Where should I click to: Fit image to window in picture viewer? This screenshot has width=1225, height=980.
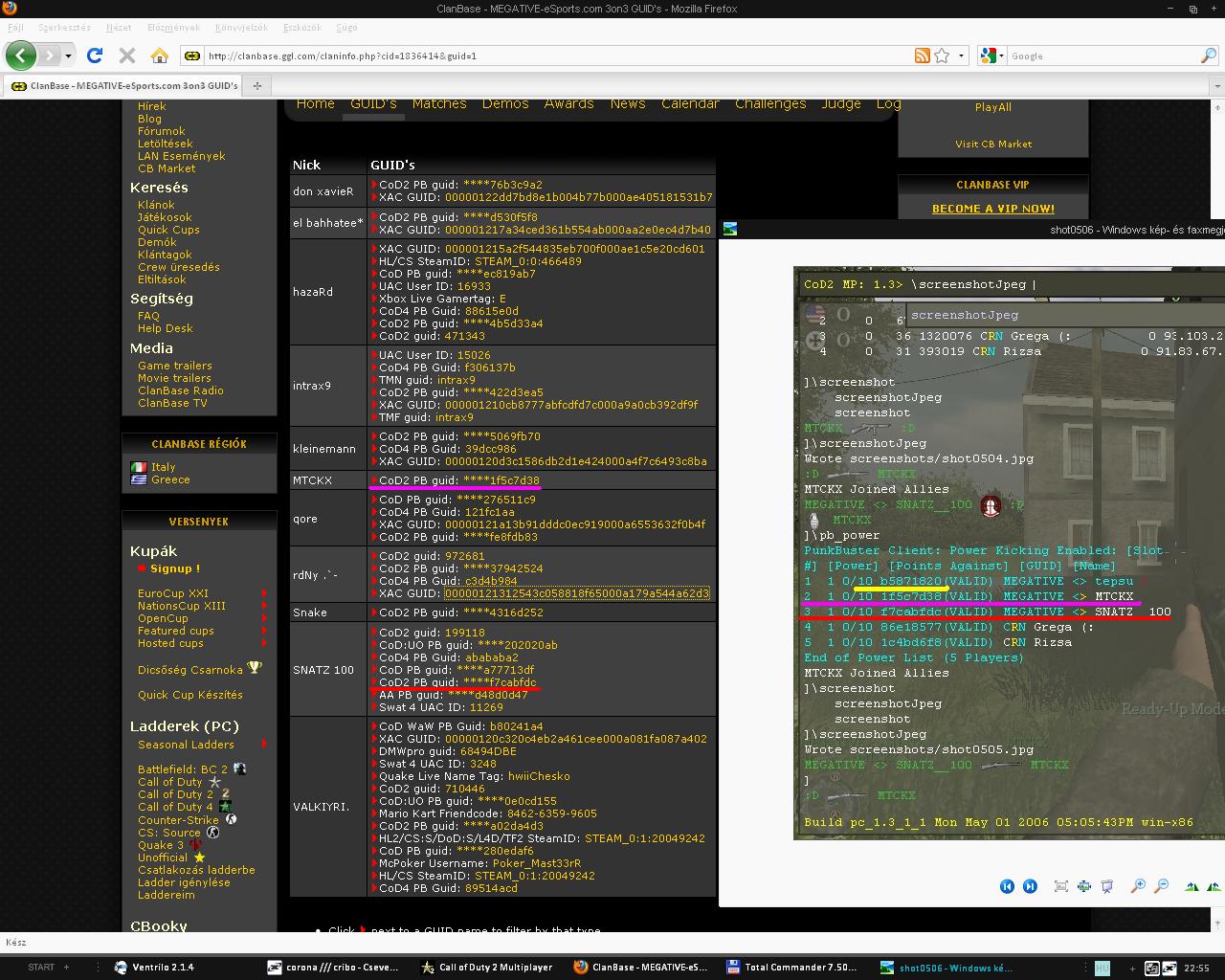click(1061, 886)
